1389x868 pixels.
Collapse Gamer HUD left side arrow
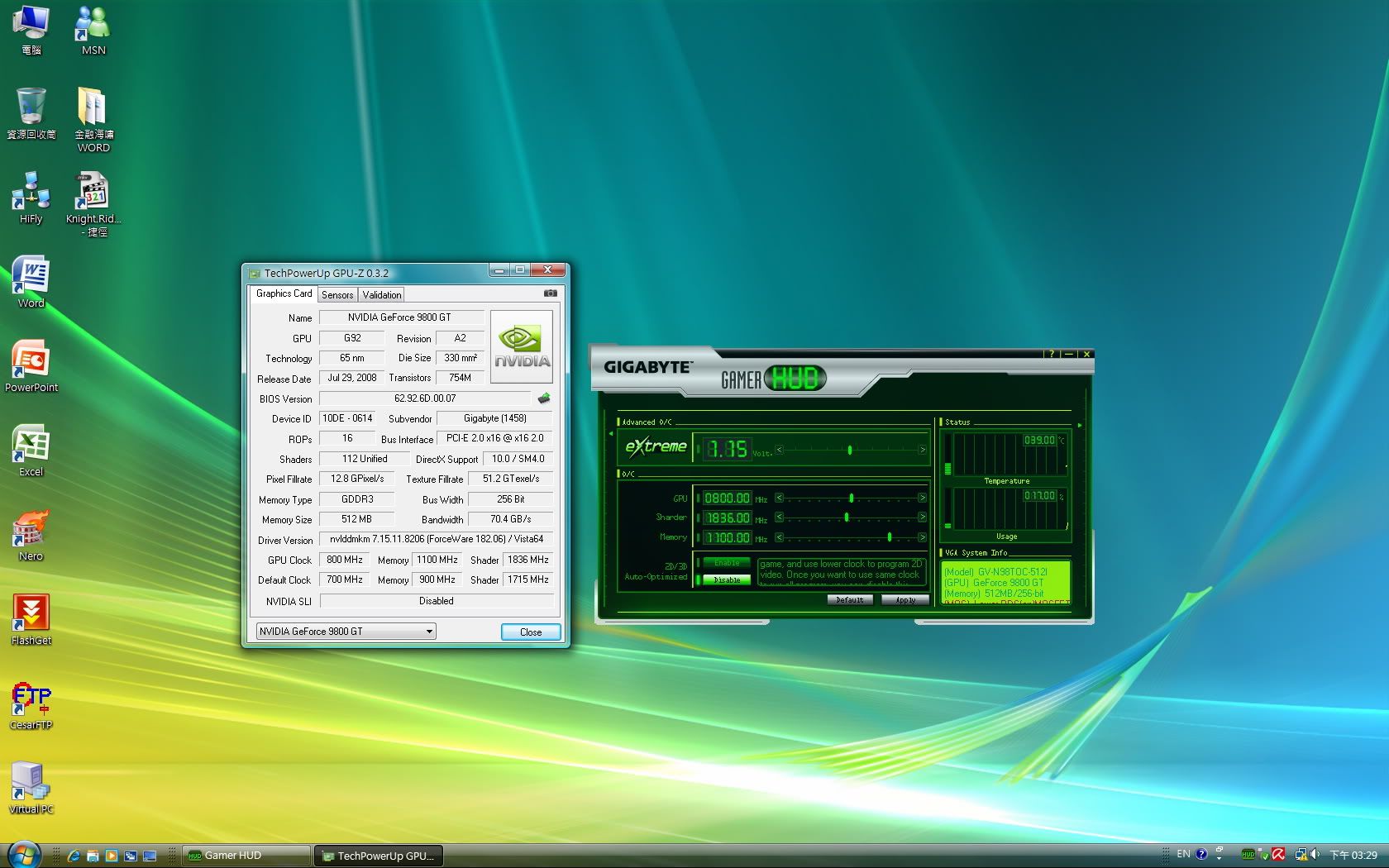pyautogui.click(x=611, y=433)
